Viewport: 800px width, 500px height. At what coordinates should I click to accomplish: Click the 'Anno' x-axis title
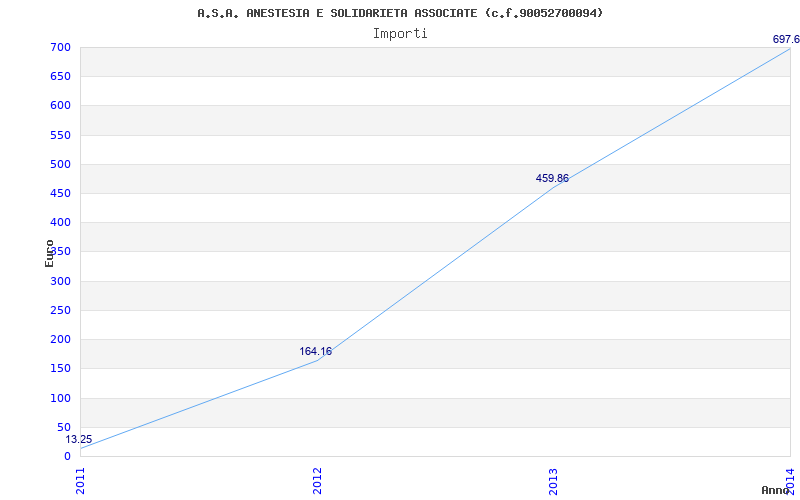click(775, 490)
